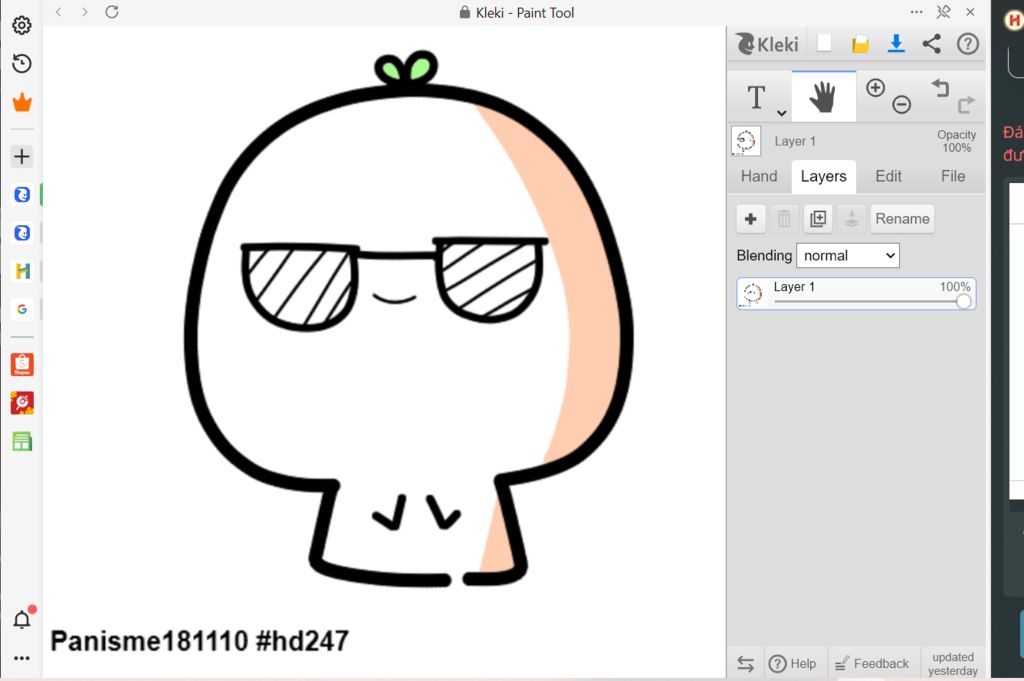This screenshot has width=1024, height=681.
Task: Add a new layer
Action: (x=750, y=219)
